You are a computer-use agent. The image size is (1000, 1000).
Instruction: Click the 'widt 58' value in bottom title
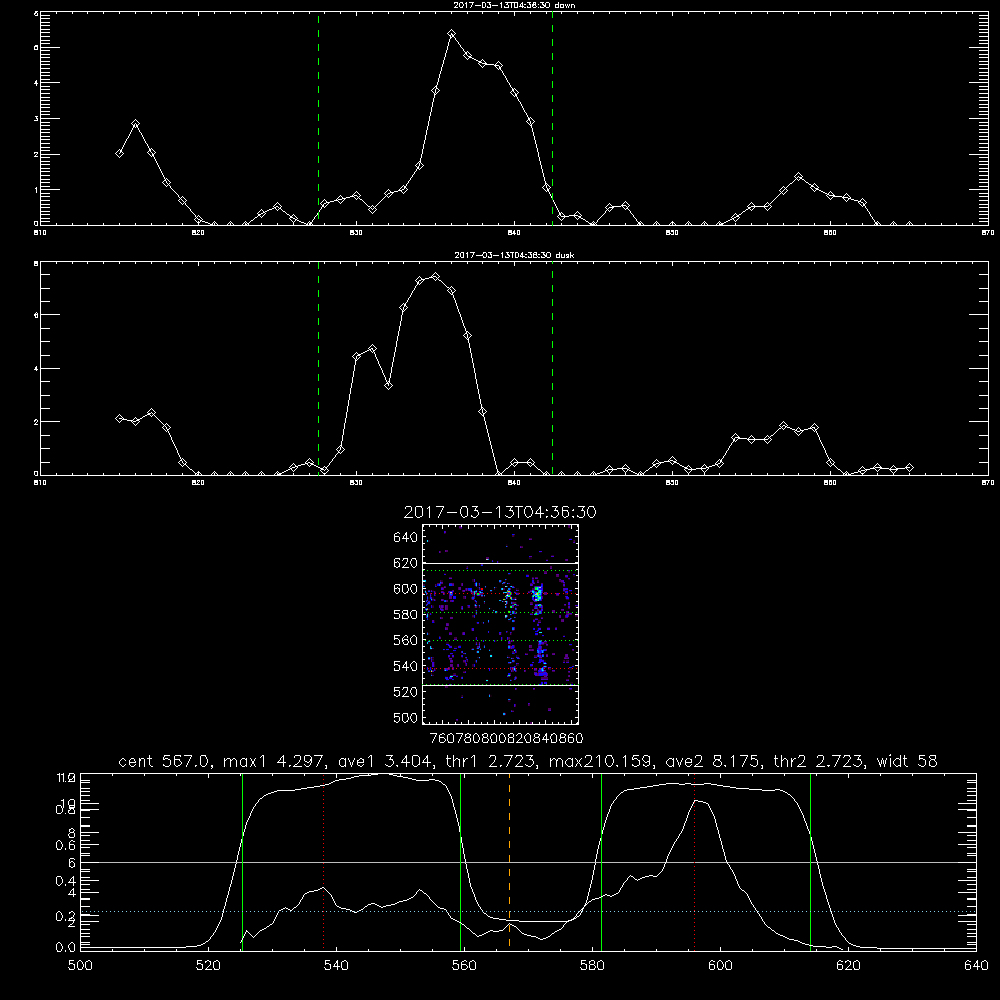tap(907, 761)
